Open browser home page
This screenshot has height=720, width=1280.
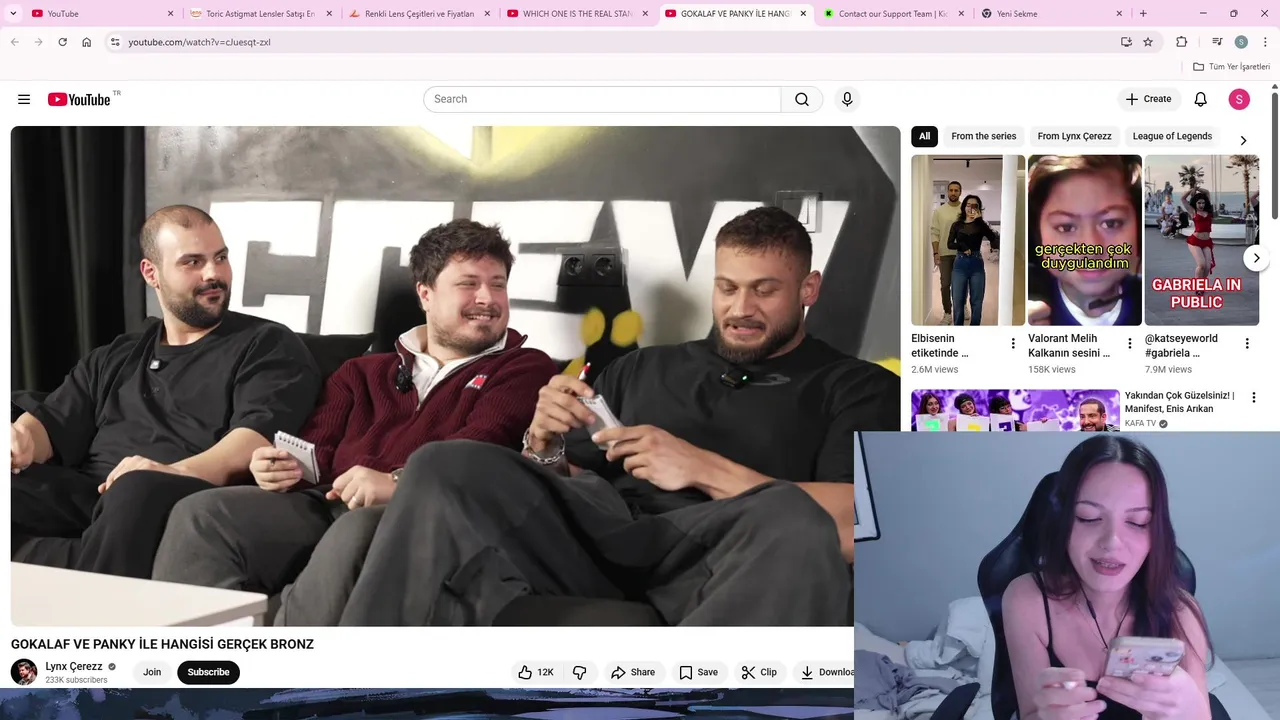click(x=87, y=42)
